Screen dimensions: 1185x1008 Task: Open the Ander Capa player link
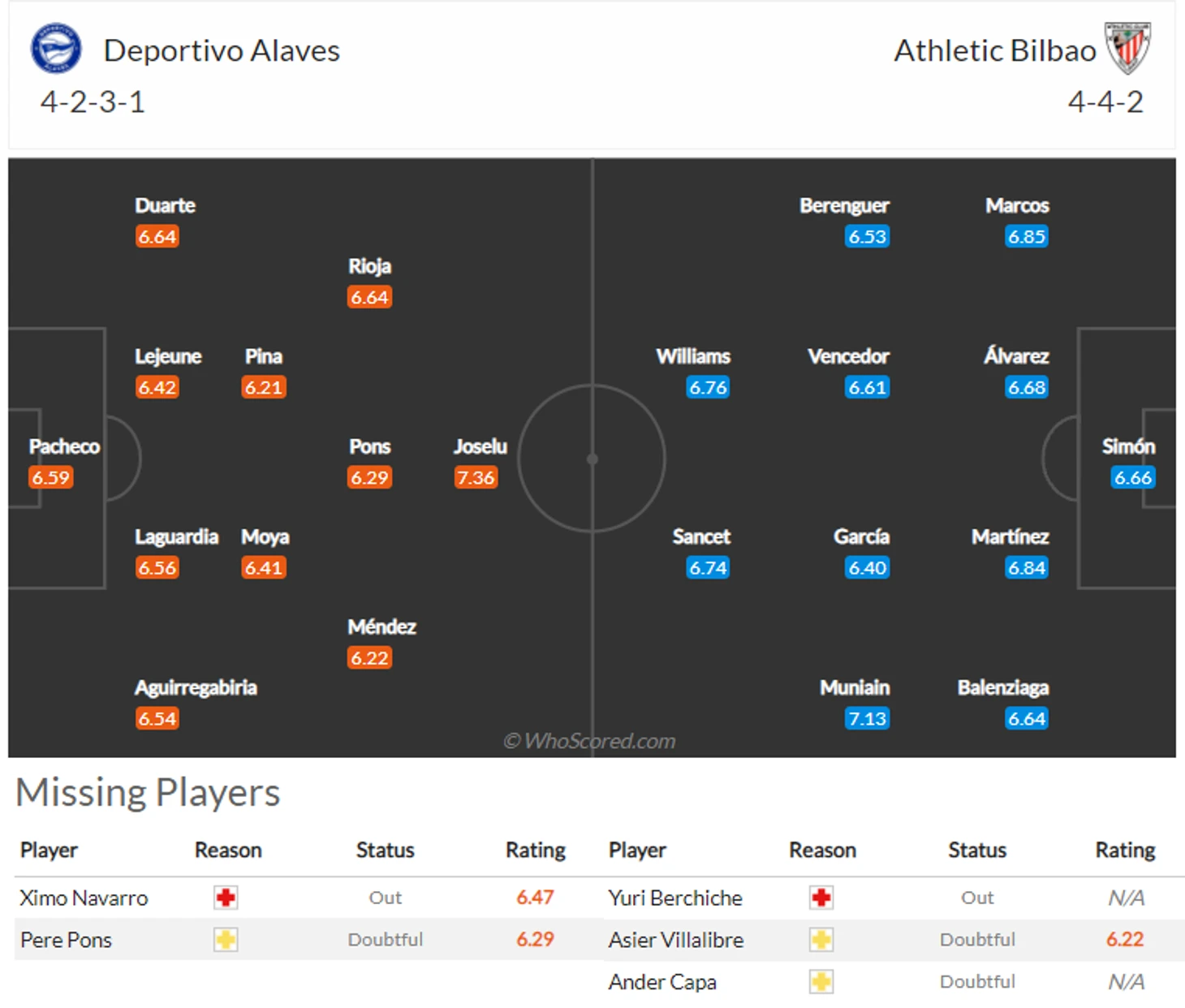pos(662,982)
